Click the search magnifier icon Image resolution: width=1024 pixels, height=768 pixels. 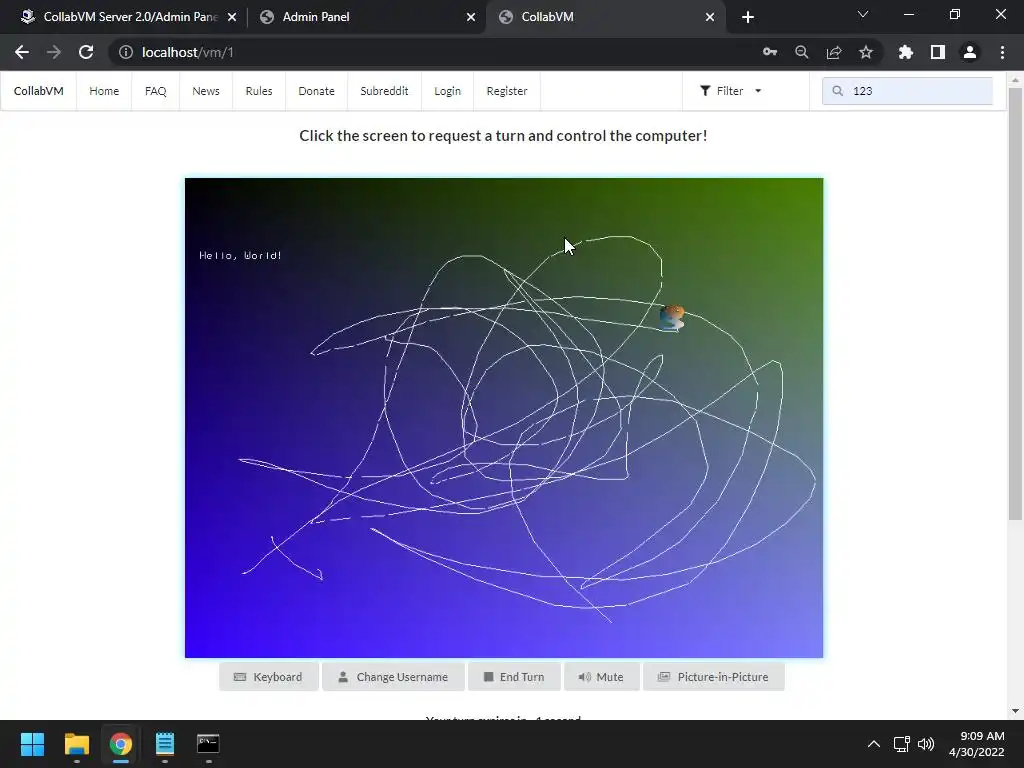point(837,91)
